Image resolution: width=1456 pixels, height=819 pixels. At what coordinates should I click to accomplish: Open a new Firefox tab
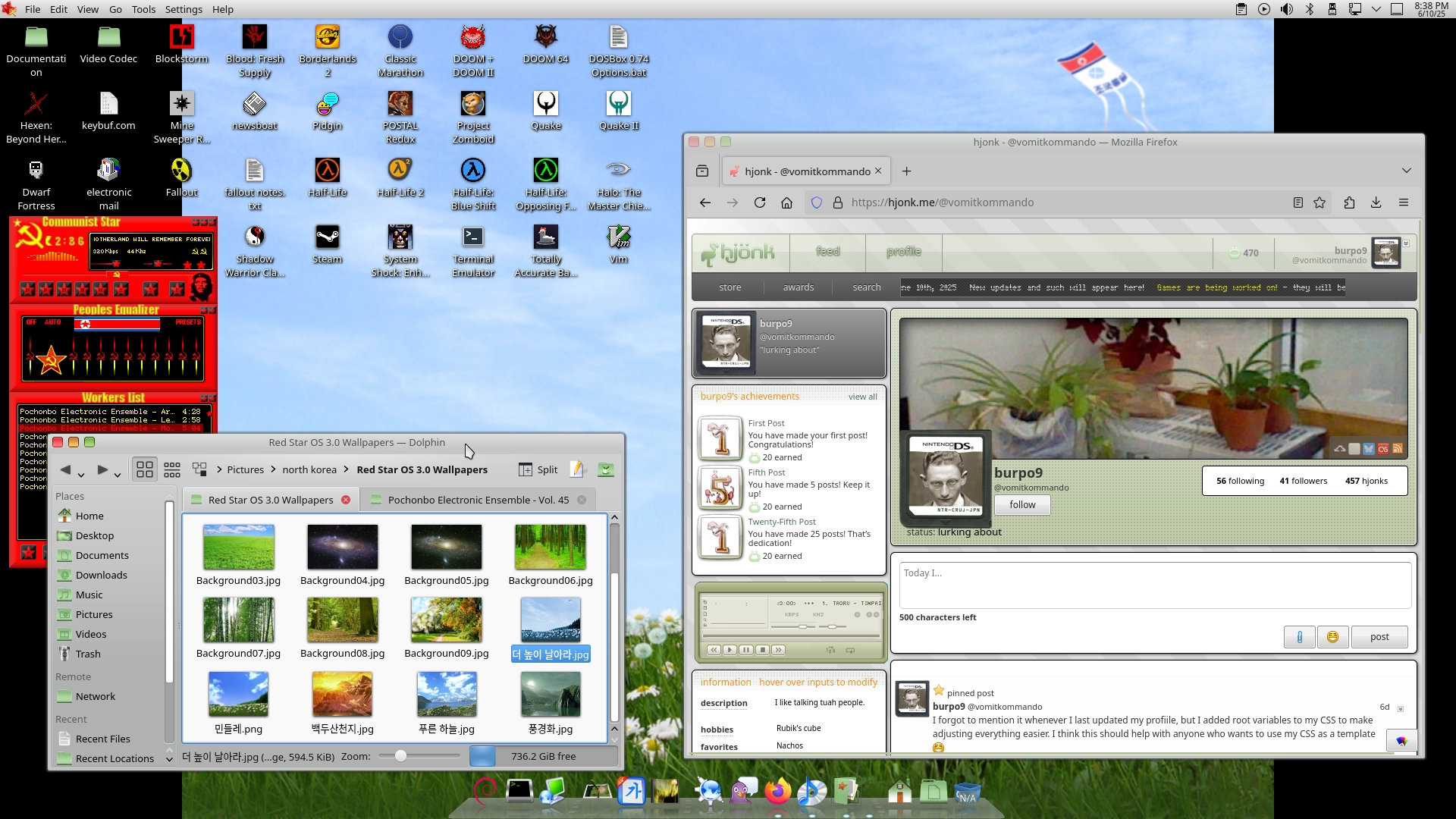coord(906,171)
